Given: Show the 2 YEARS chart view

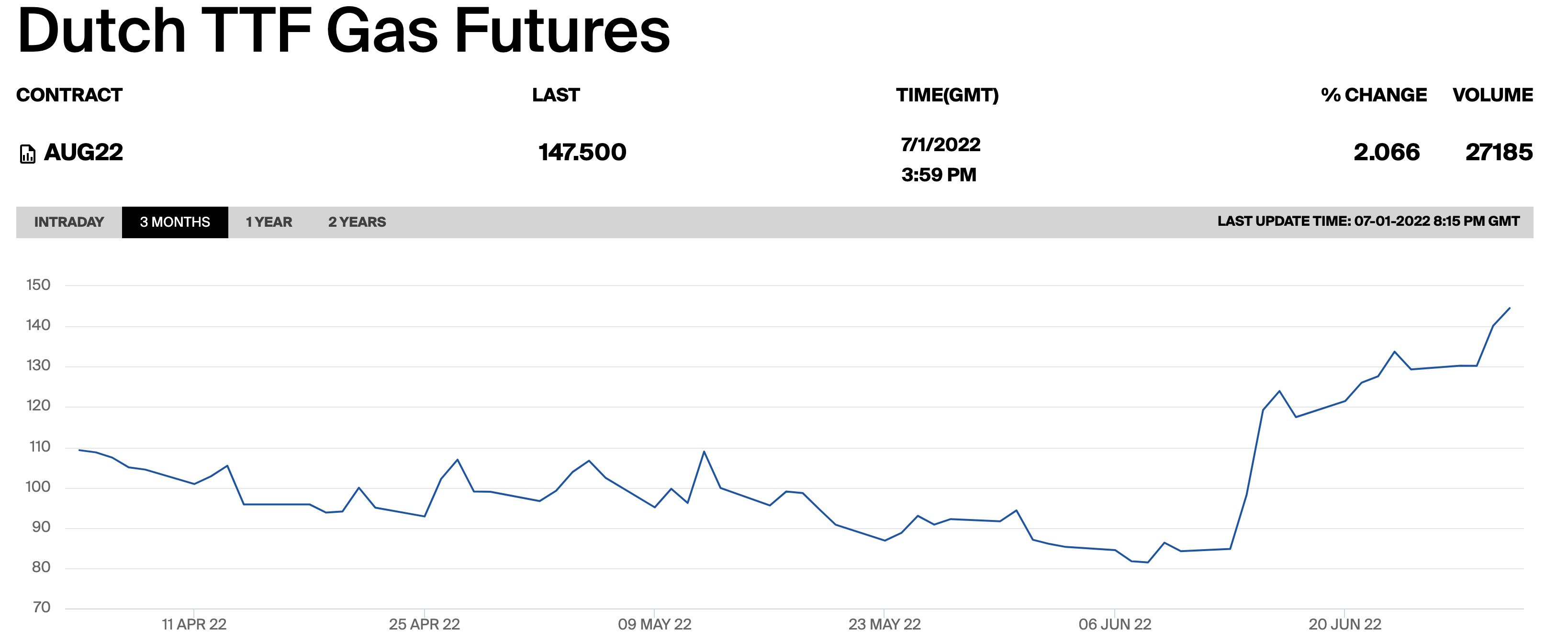Looking at the screenshot, I should point(357,222).
